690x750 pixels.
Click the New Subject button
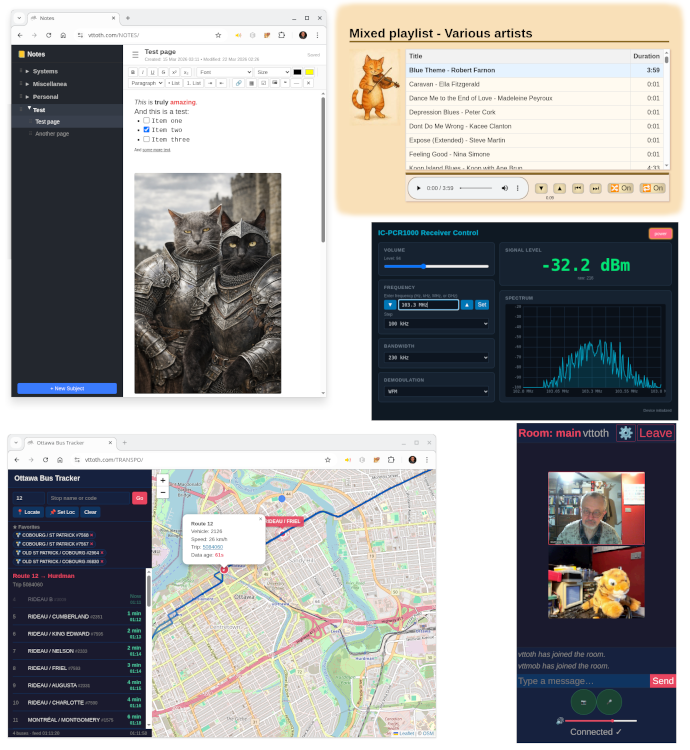[67, 388]
